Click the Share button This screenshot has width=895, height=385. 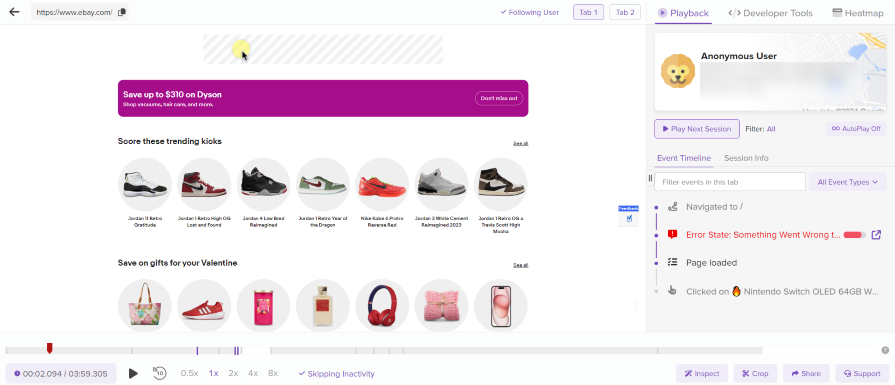pos(806,374)
